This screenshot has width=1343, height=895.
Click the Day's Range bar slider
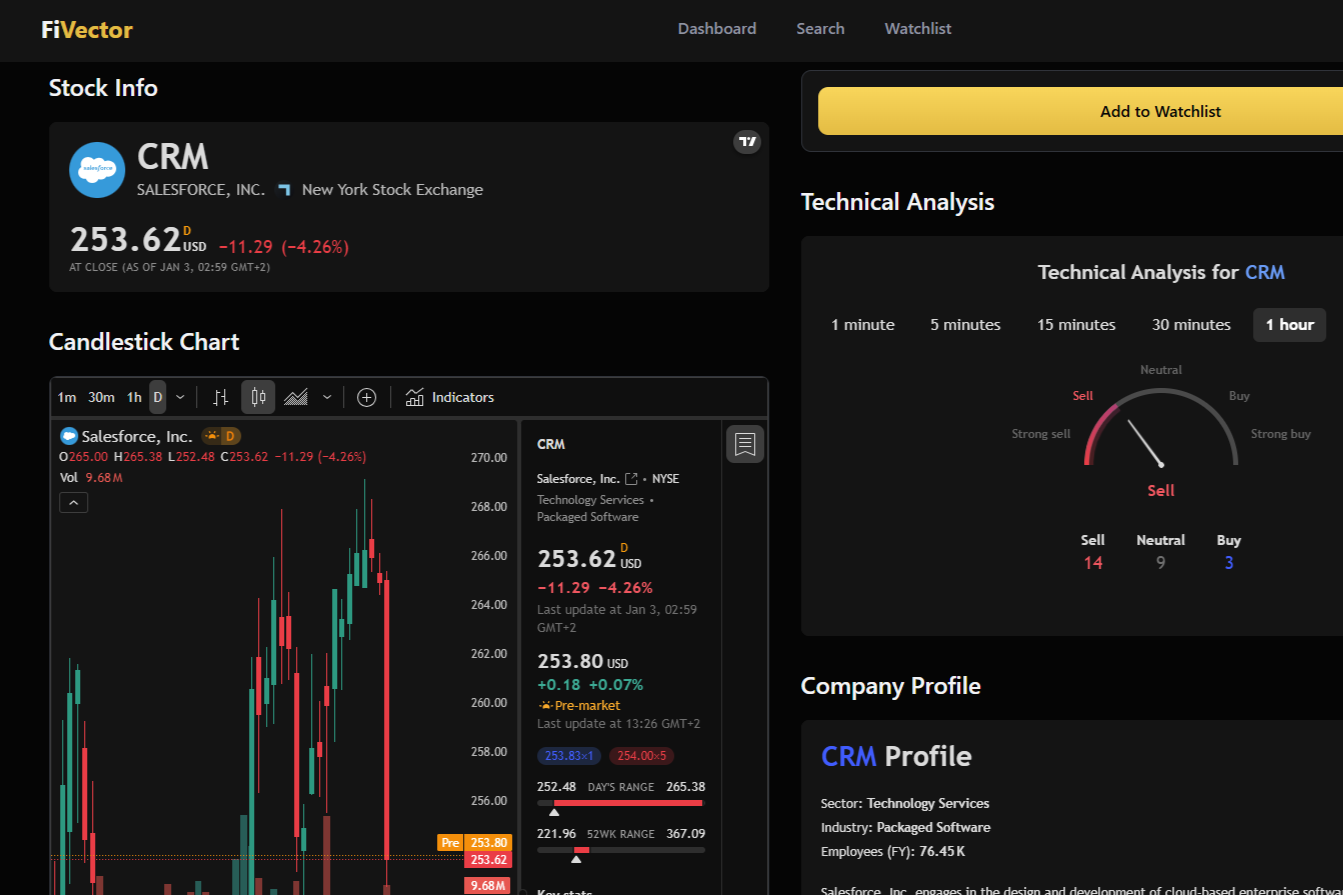(621, 803)
